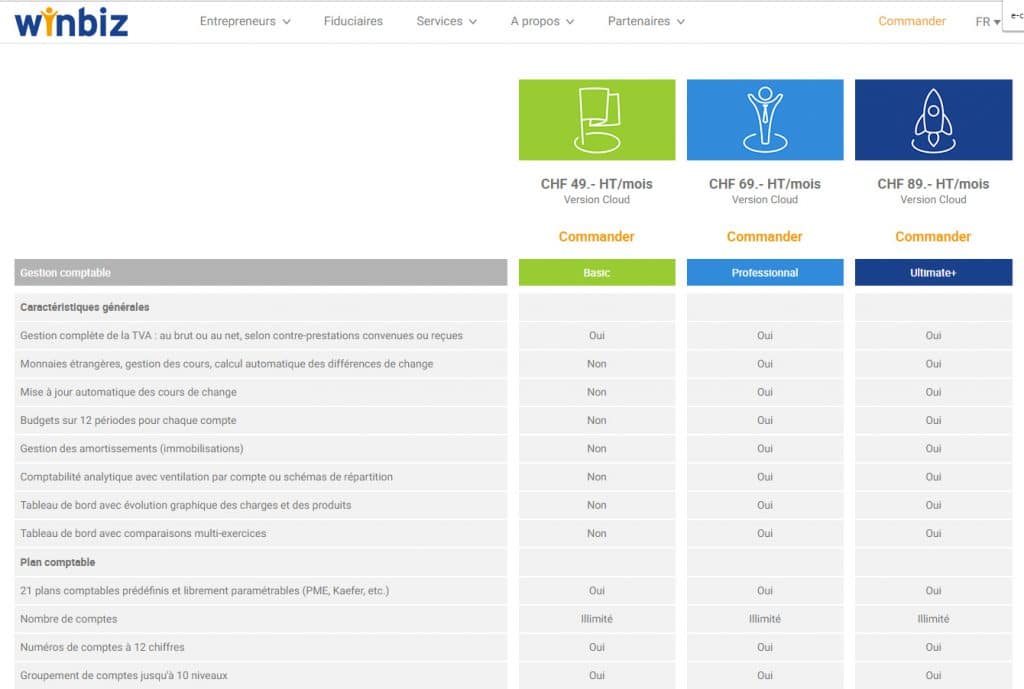1024x689 pixels.
Task: Open the Services dropdown menu
Action: (x=447, y=21)
